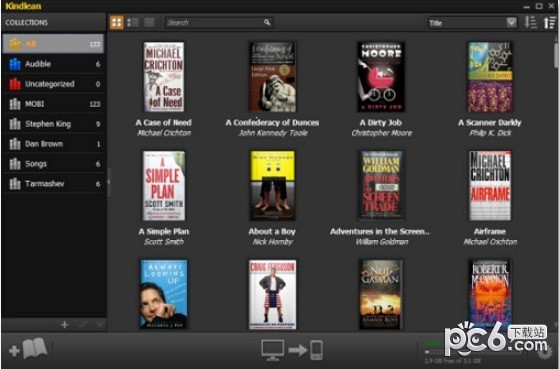This screenshot has width=559, height=369.
Task: Select the All collection
Action: [53, 44]
